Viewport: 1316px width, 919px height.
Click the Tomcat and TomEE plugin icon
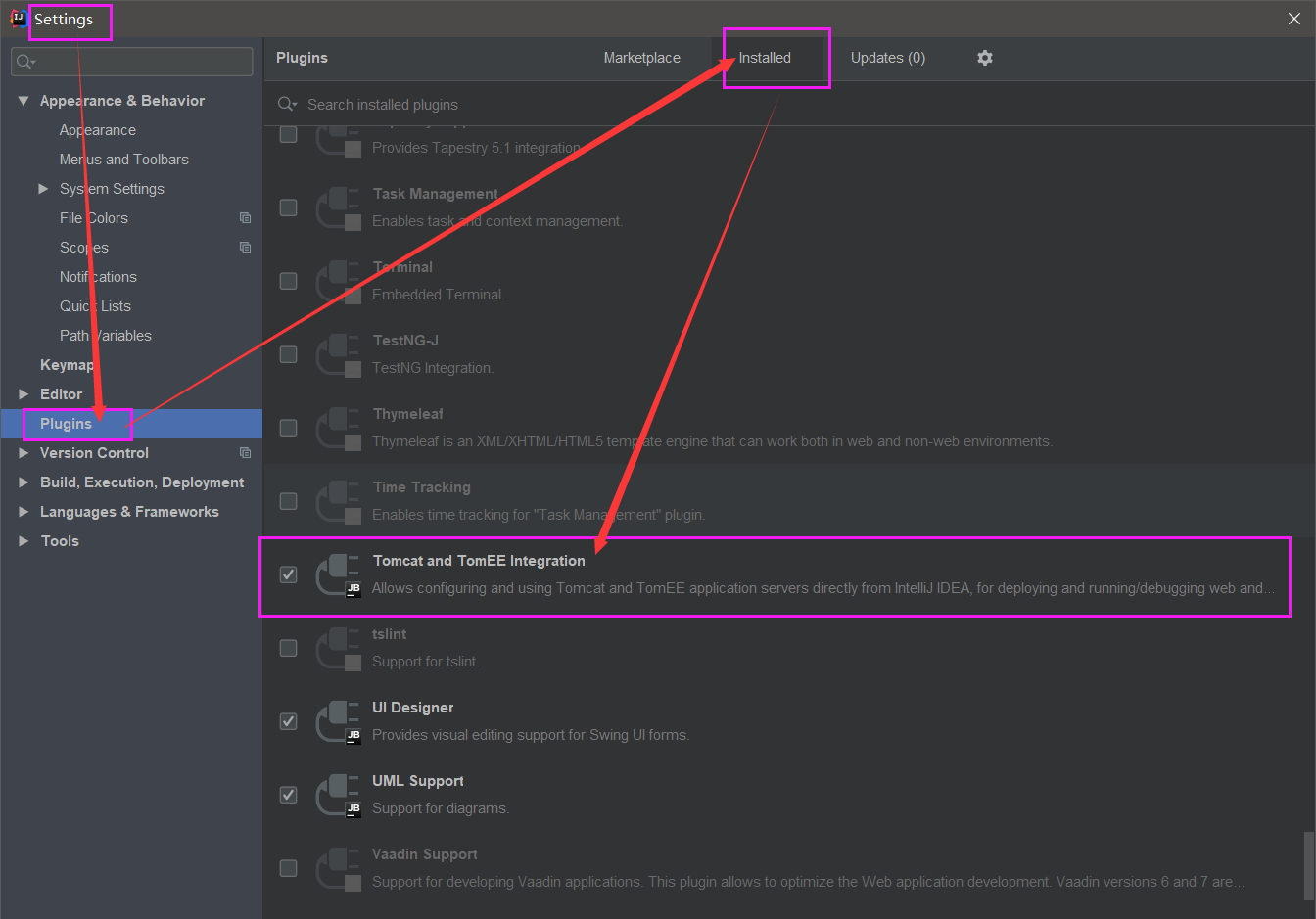tap(339, 574)
